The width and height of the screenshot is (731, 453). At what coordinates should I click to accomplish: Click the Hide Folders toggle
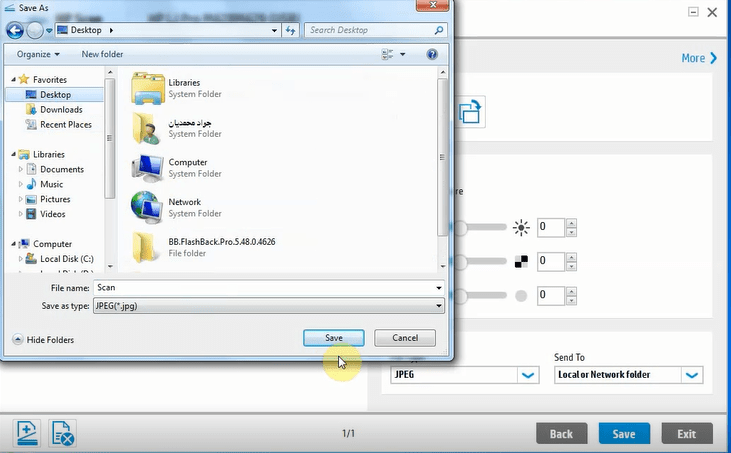coord(43,340)
